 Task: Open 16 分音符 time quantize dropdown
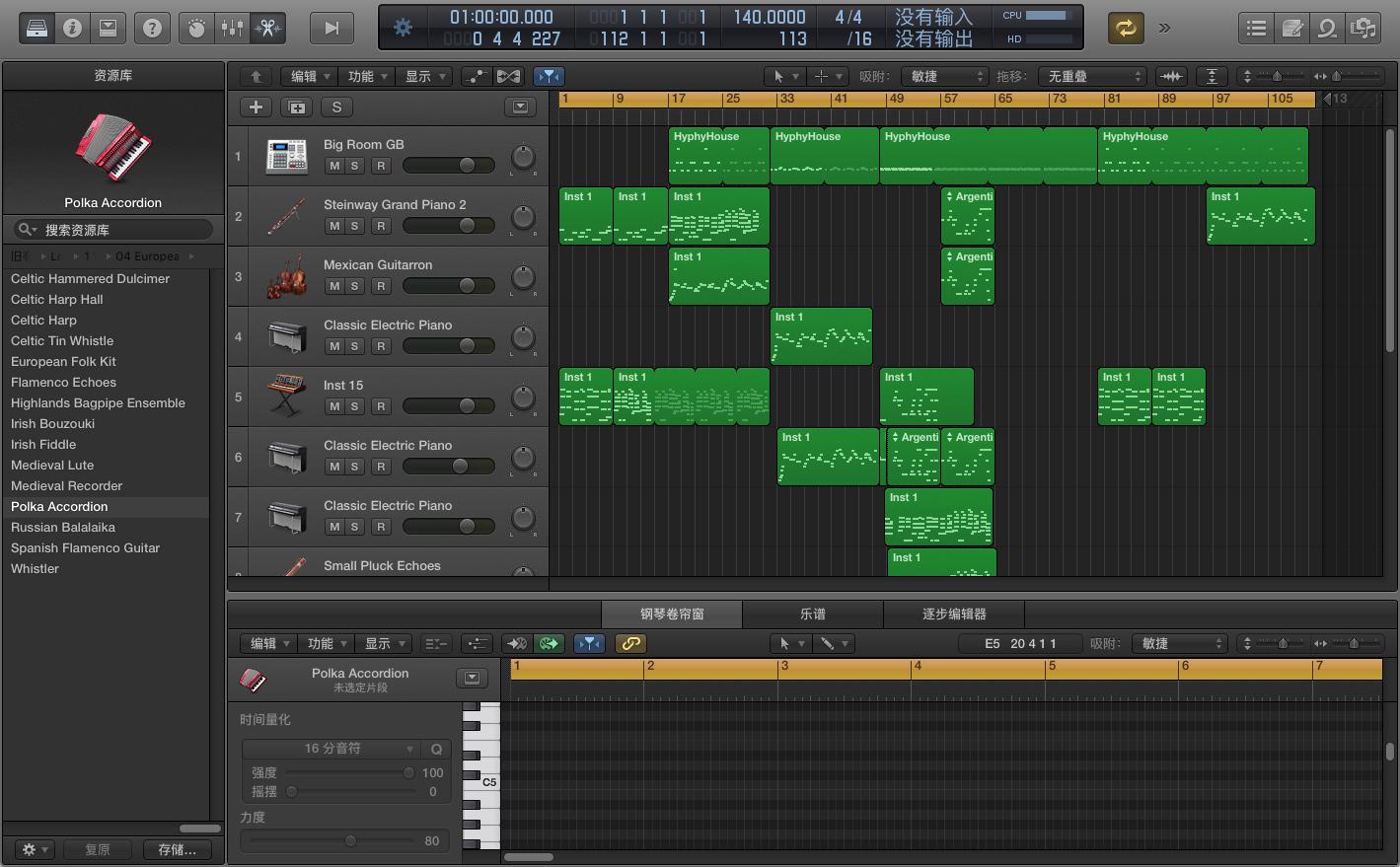pyautogui.click(x=332, y=749)
